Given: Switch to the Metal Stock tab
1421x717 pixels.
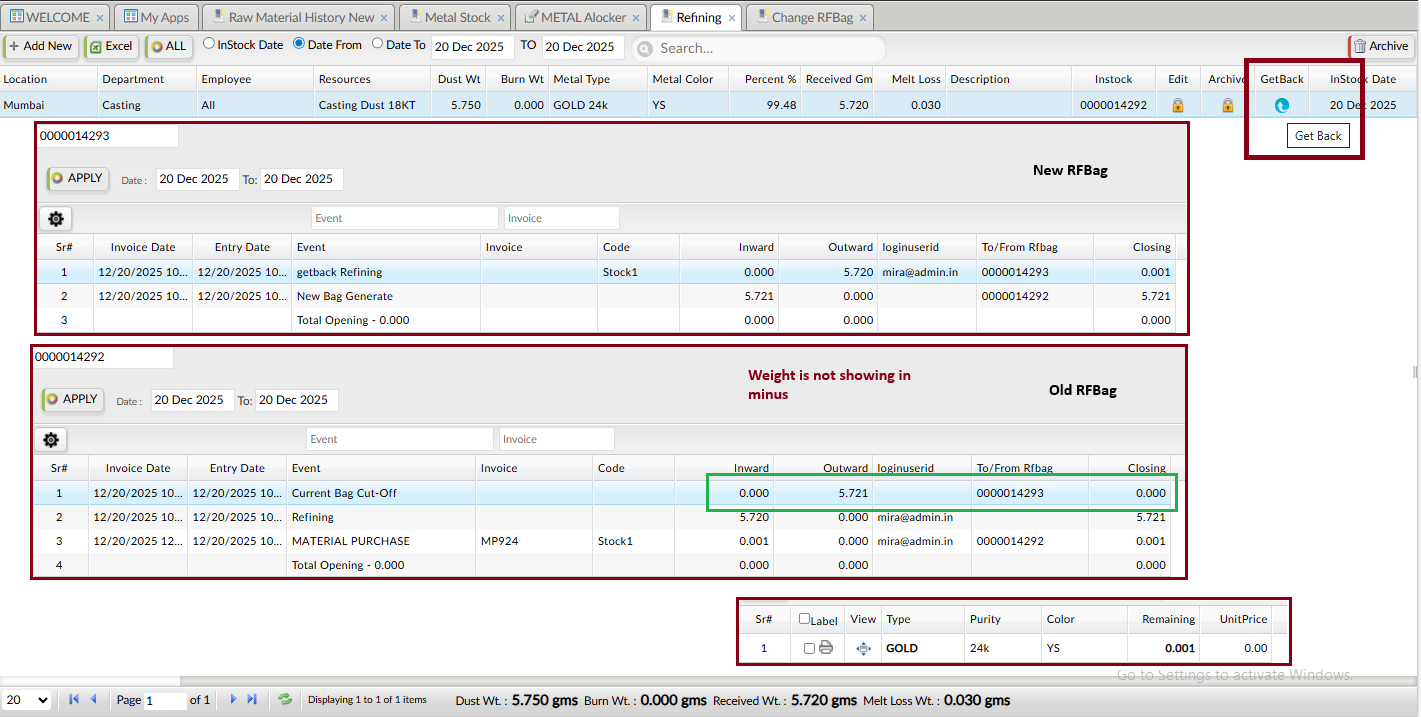Looking at the screenshot, I should [x=457, y=17].
